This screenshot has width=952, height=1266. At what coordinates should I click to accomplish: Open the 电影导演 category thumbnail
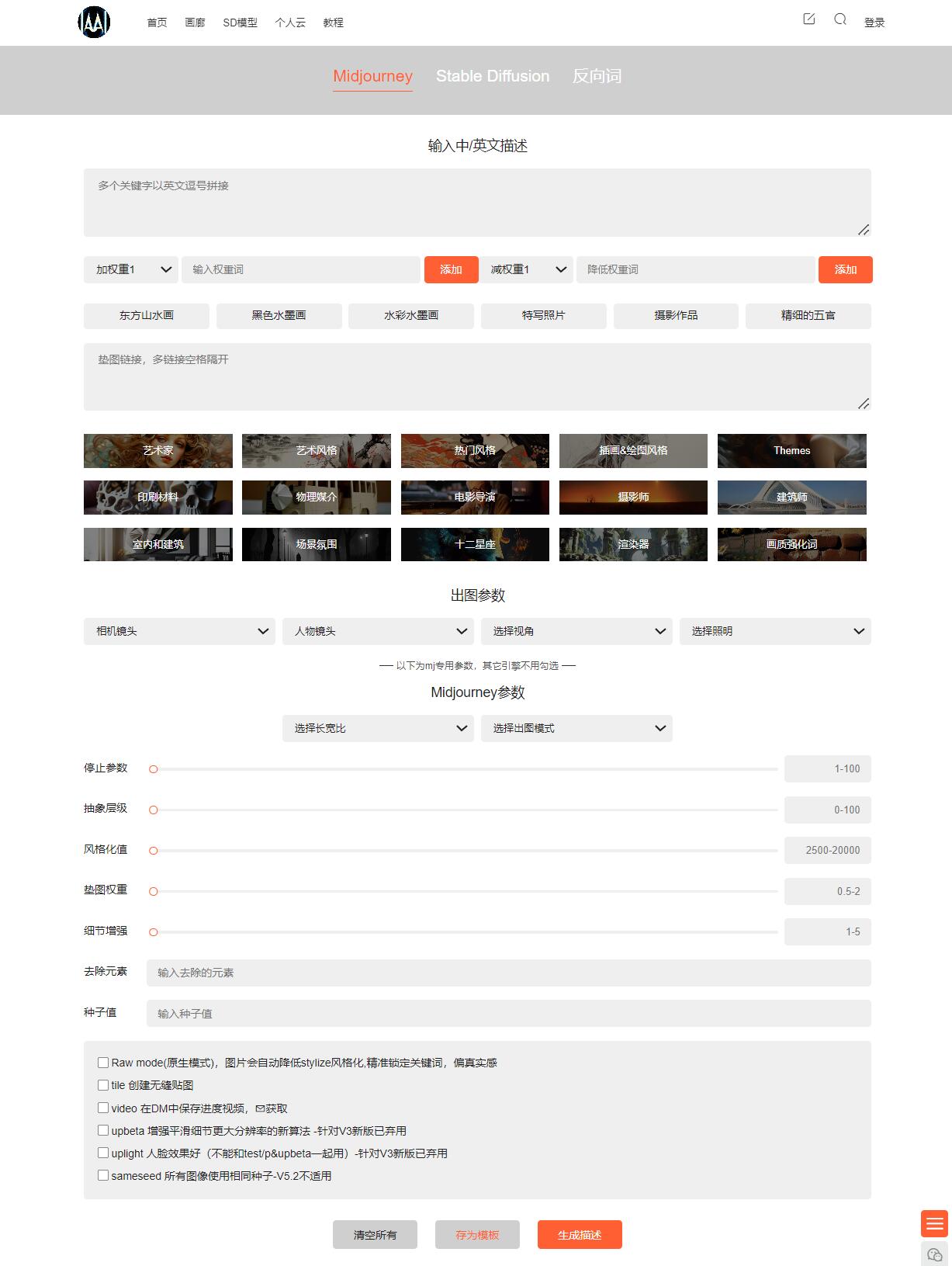pos(475,498)
